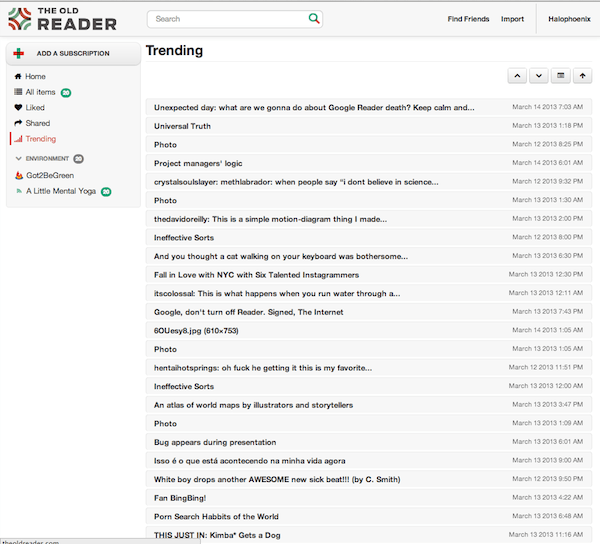
Task: Open 'Project managers' logic' post
Action: (368, 163)
